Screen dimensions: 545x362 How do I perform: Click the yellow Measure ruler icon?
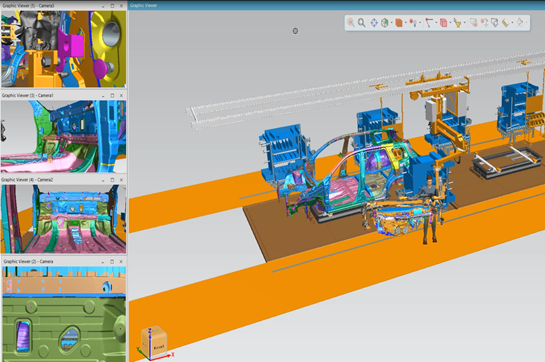coord(505,23)
